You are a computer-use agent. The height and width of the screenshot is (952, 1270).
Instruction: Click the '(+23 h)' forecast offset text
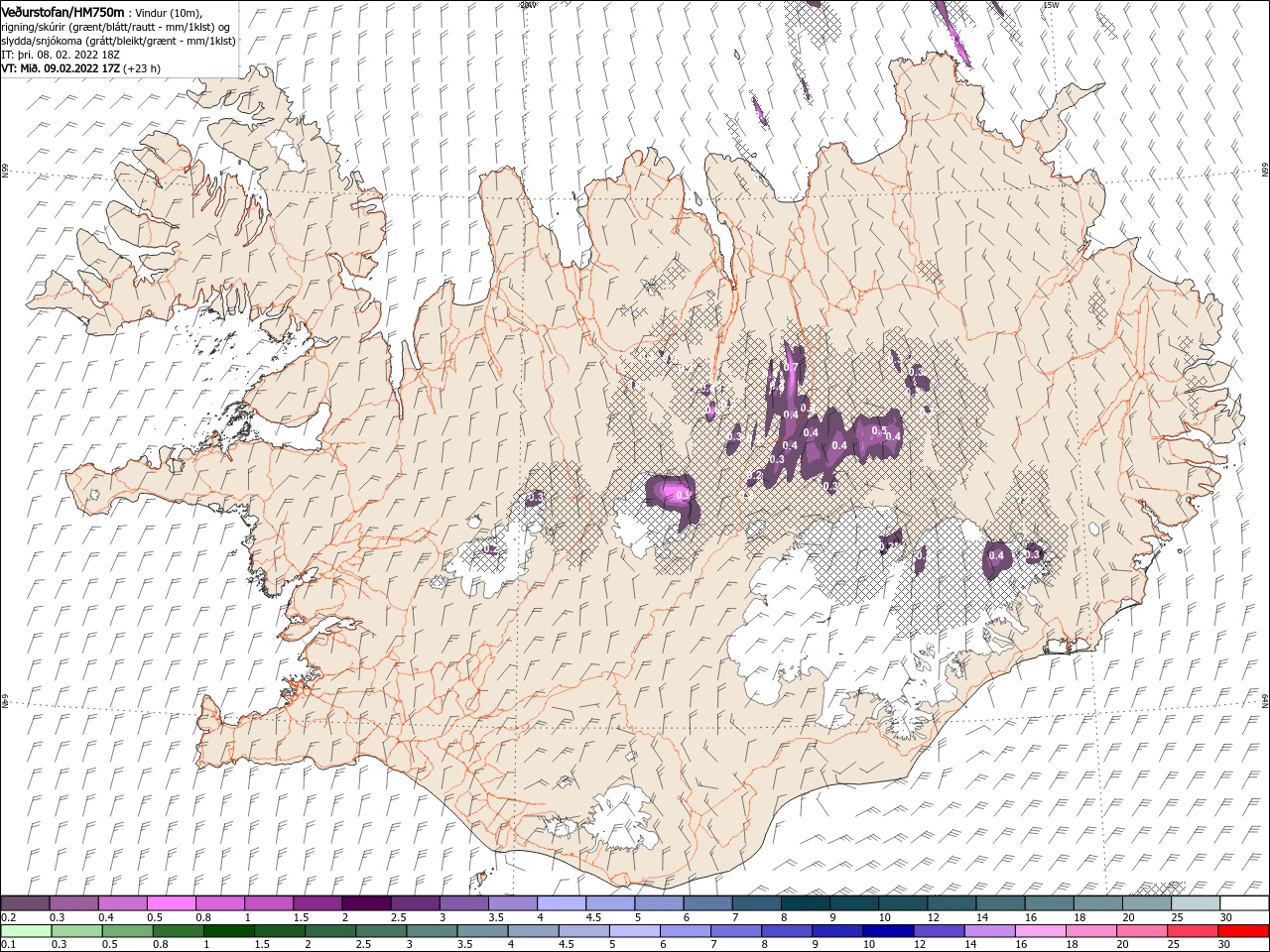tap(142, 68)
